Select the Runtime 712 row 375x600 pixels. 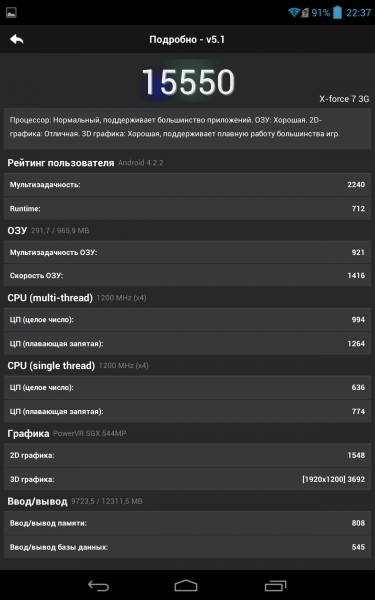tap(188, 209)
